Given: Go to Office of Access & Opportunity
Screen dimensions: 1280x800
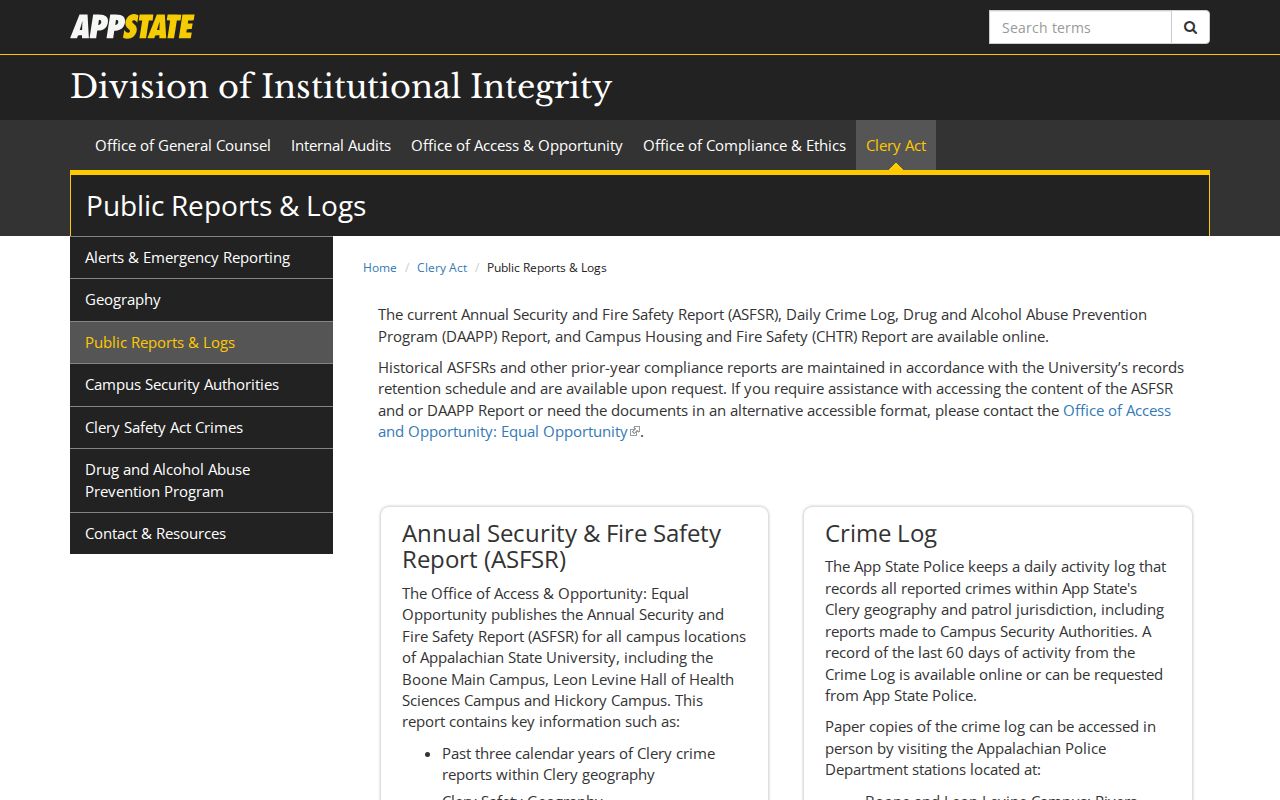Looking at the screenshot, I should click(517, 145).
